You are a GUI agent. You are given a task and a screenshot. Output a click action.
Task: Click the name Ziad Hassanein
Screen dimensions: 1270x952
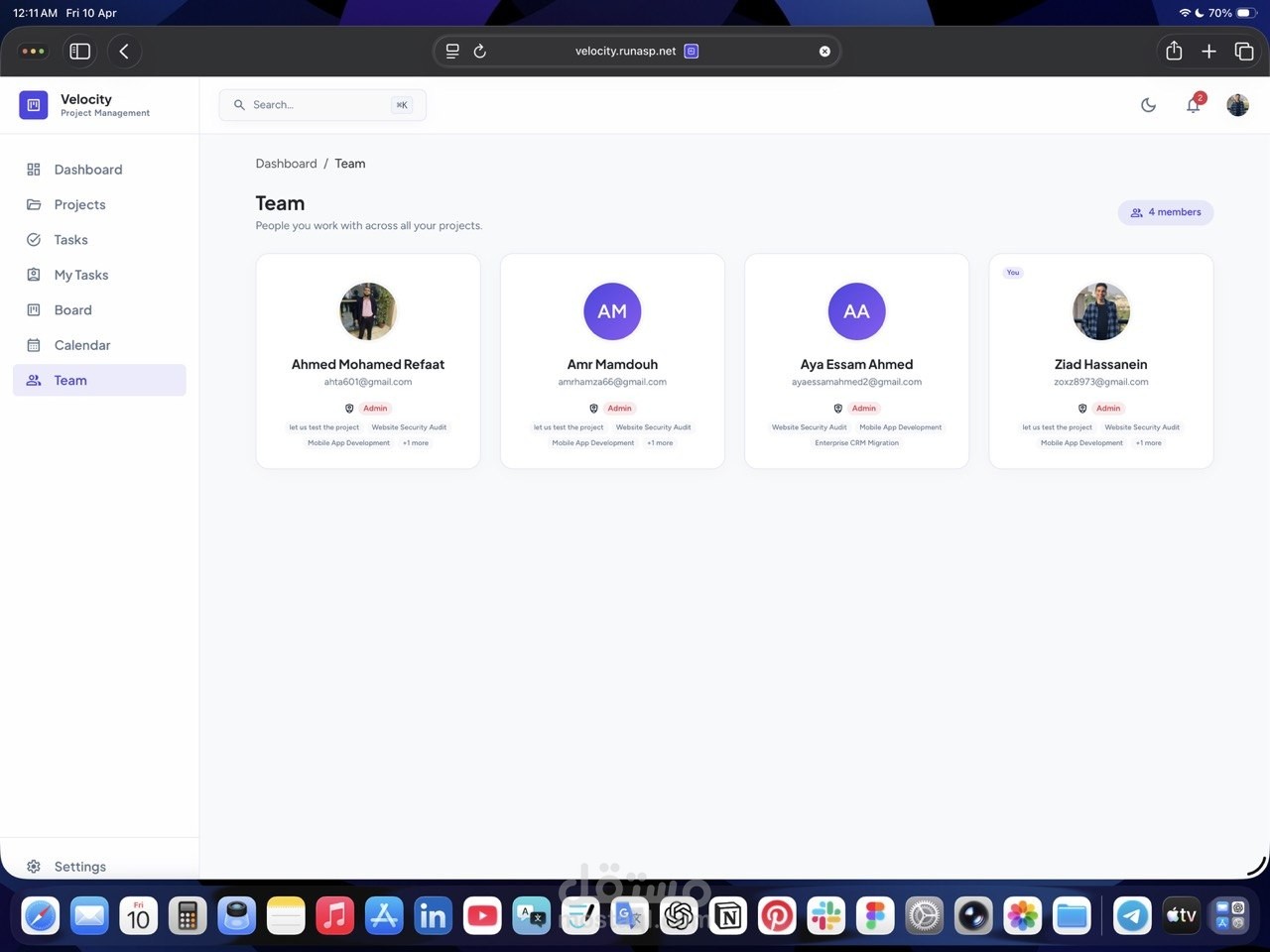point(1101,364)
